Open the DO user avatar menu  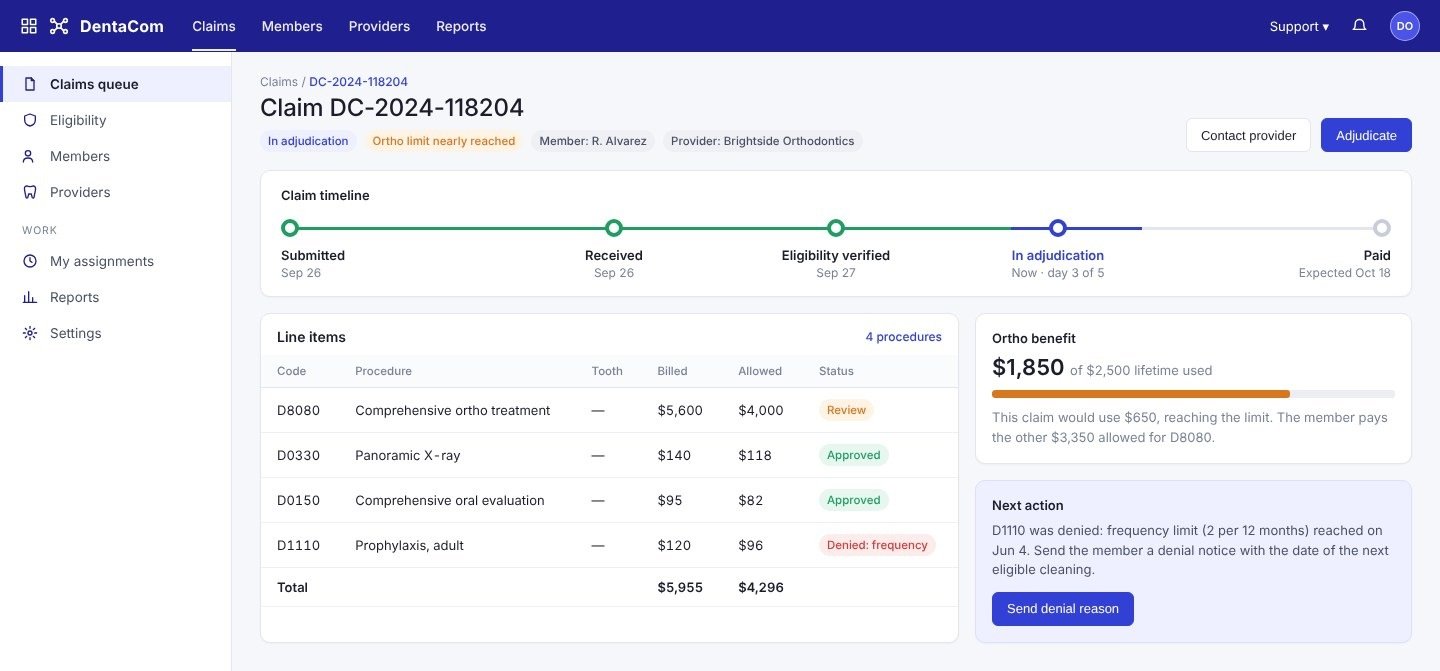tap(1405, 26)
